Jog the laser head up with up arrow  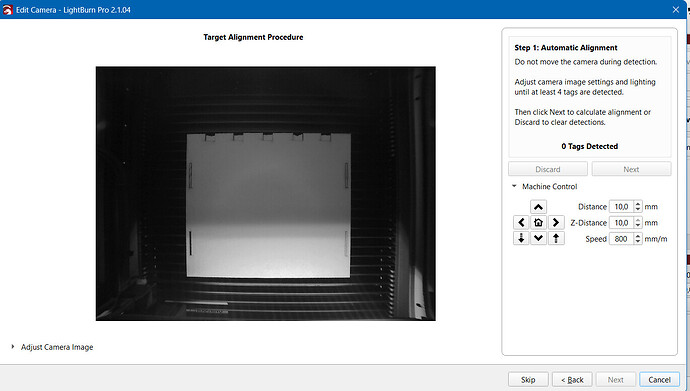click(x=538, y=207)
